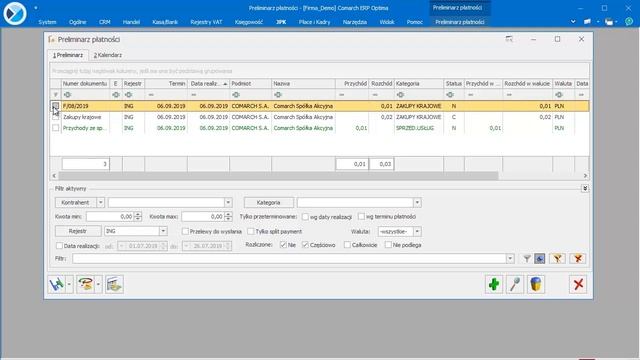Clear filter with red X funnel icon

[x=578, y=258]
